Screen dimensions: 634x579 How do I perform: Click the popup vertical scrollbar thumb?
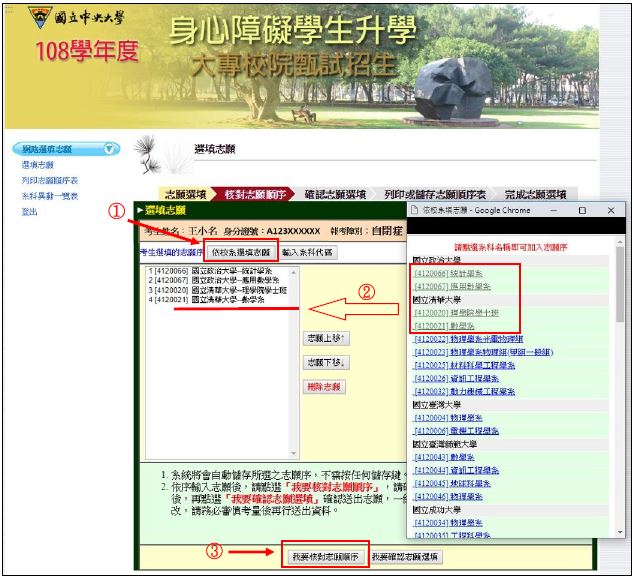coord(620,284)
